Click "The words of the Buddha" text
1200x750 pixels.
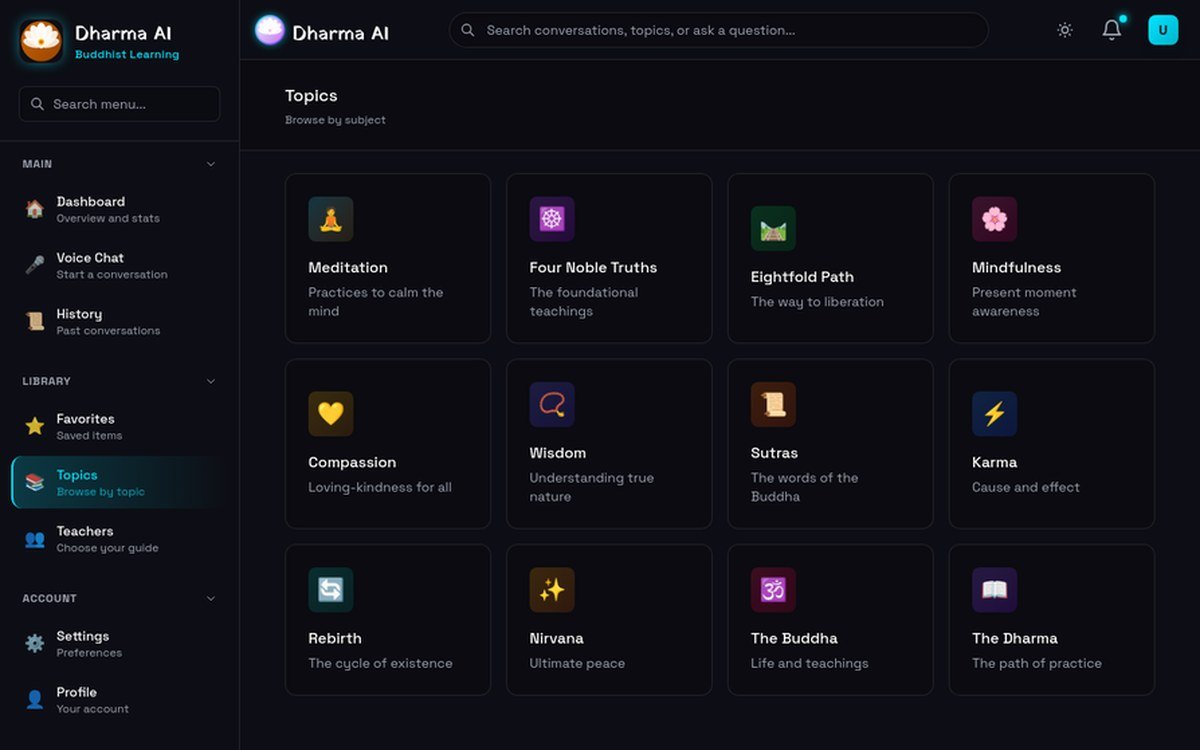pyautogui.click(x=805, y=487)
